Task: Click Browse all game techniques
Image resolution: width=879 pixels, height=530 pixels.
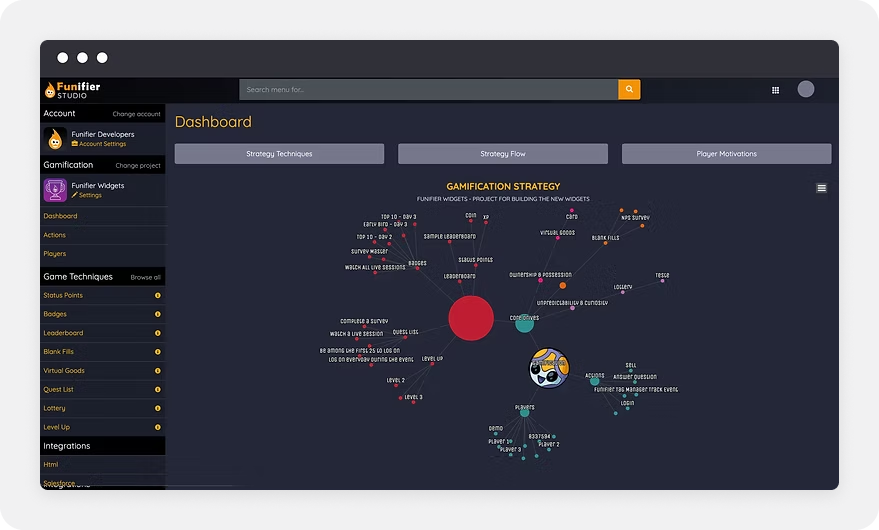Action: (x=145, y=277)
